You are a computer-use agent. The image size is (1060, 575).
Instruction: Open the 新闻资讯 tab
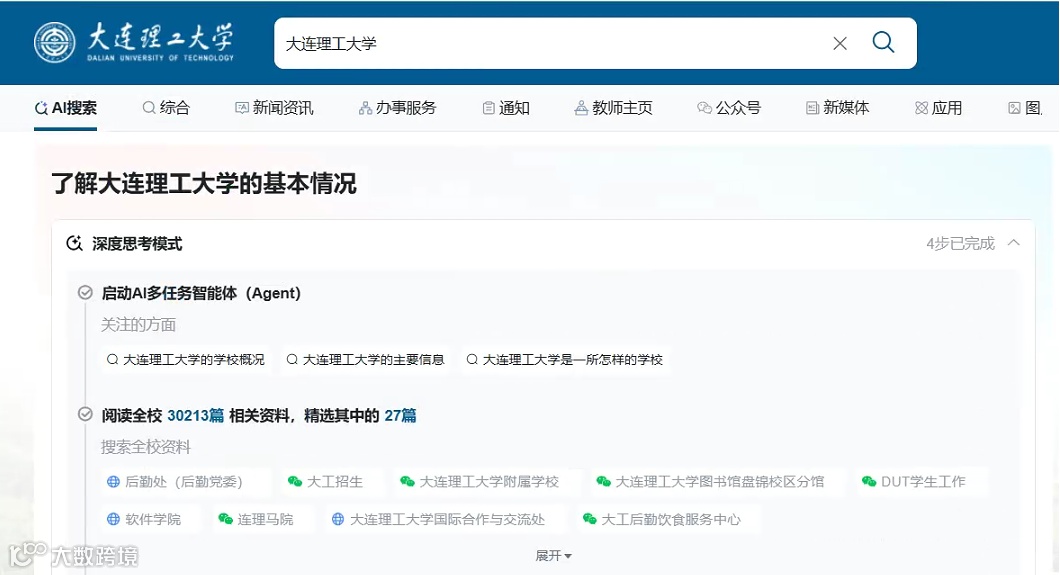pyautogui.click(x=274, y=107)
